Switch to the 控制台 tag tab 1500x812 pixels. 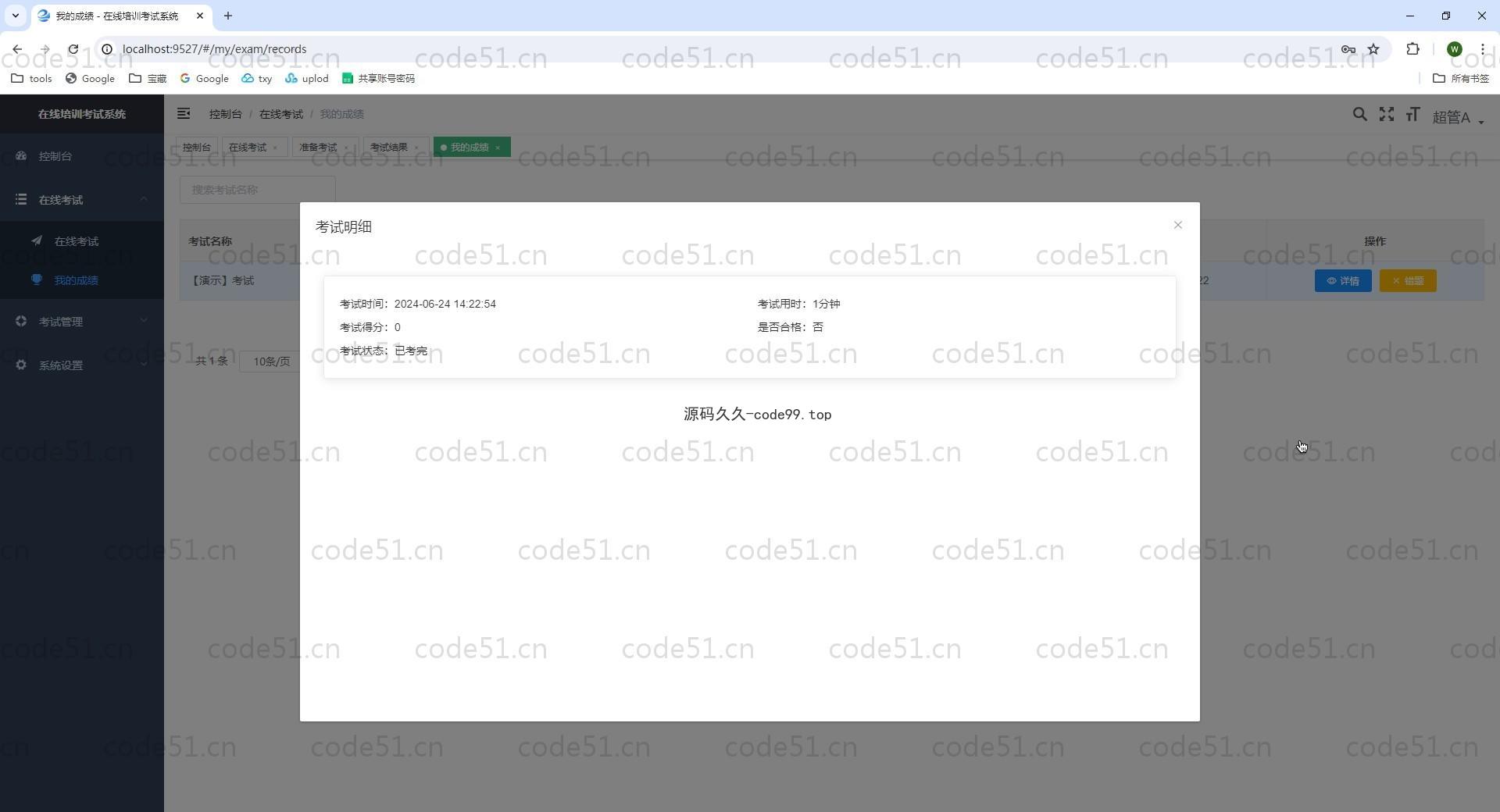pos(197,148)
